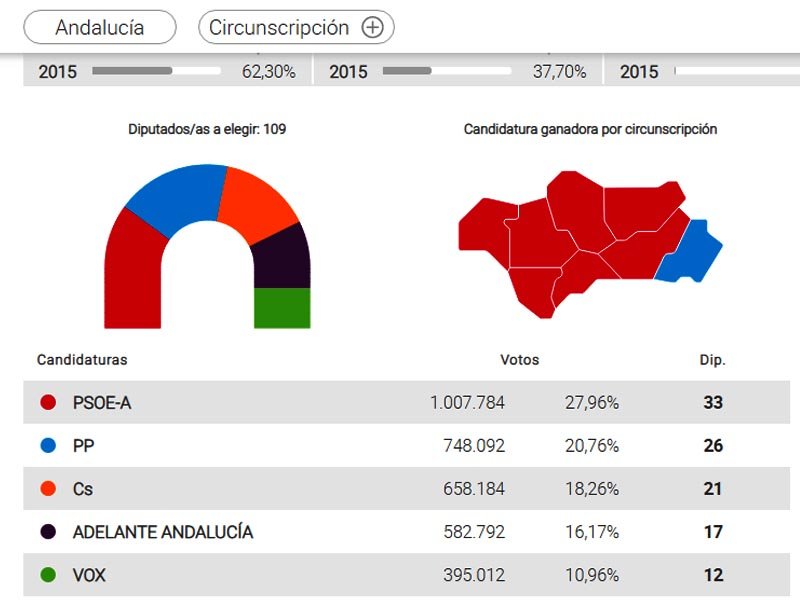
Task: Click the plus icon next to Circunscripción
Action: [x=372, y=28]
